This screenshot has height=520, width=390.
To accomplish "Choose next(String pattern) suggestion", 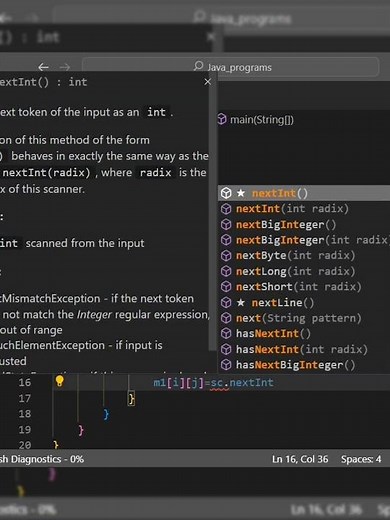I will click(x=304, y=318).
